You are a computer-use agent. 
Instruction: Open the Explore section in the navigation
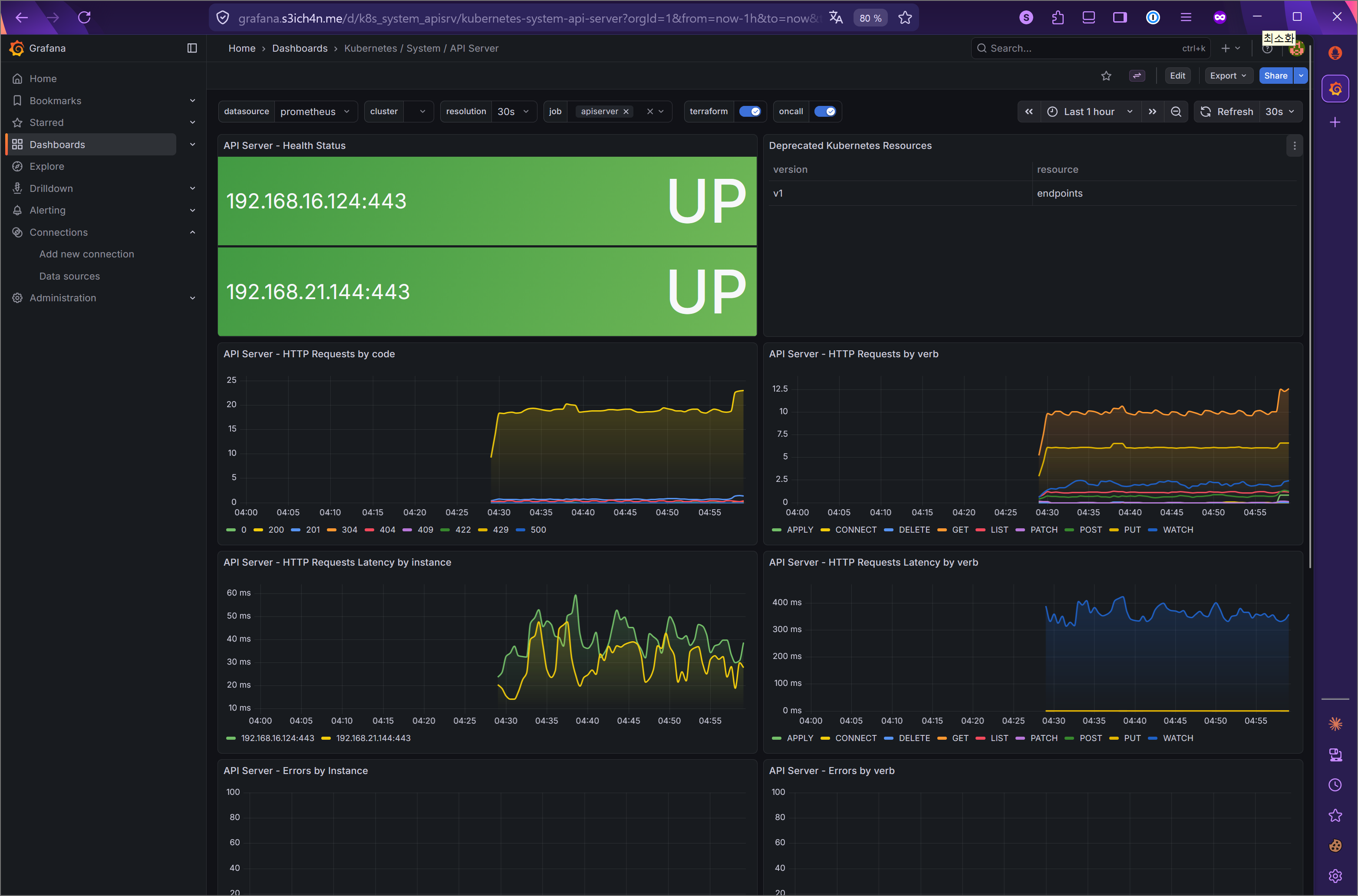coord(47,166)
